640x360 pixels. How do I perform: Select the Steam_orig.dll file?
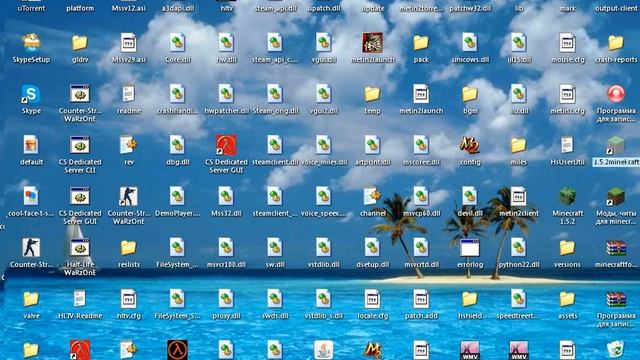pyautogui.click(x=275, y=94)
